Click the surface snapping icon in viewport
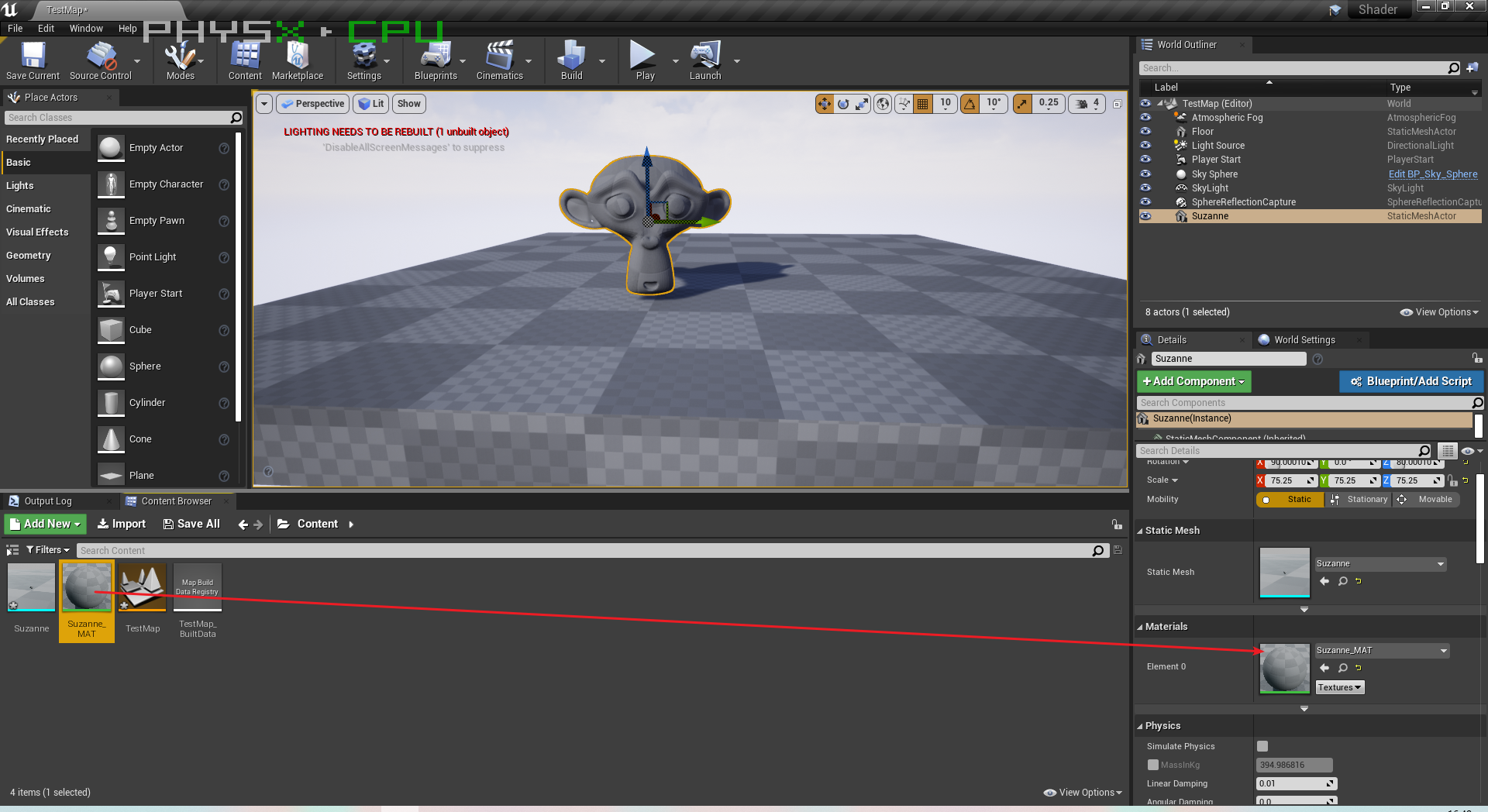The image size is (1488, 812). (904, 104)
